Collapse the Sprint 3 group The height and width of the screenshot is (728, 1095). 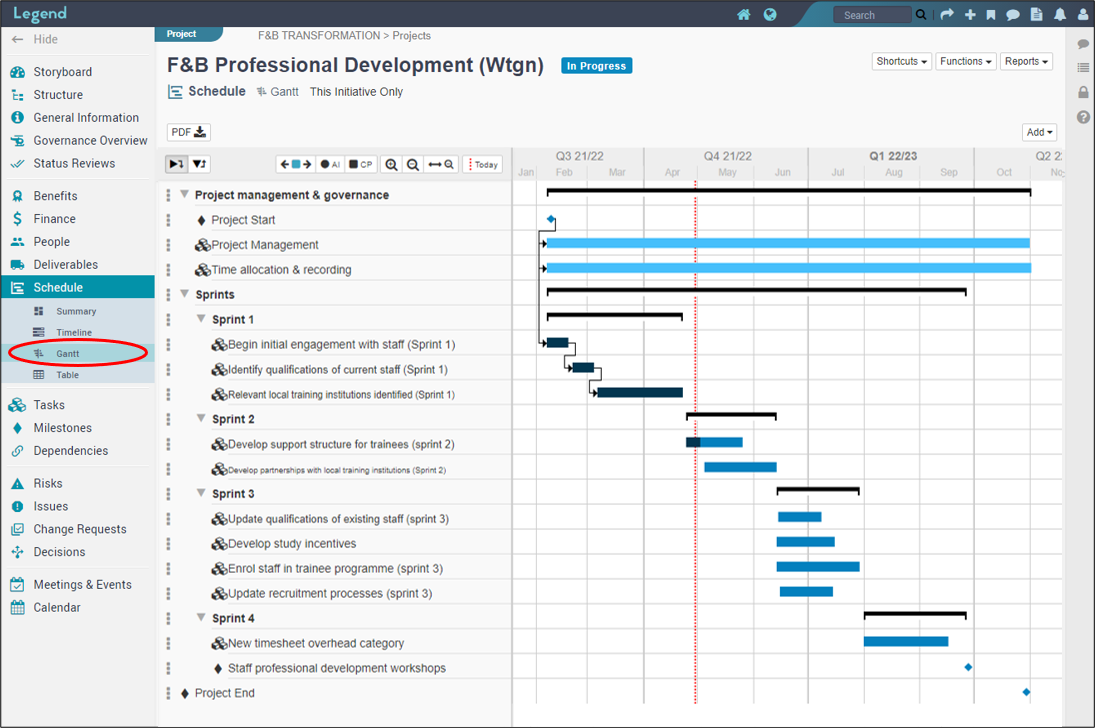point(201,493)
